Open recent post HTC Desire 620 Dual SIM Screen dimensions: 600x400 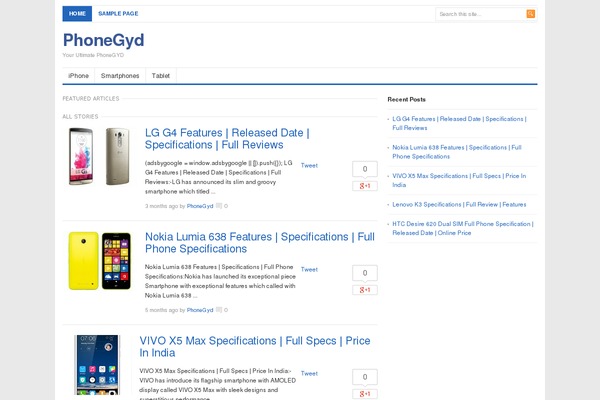click(463, 229)
